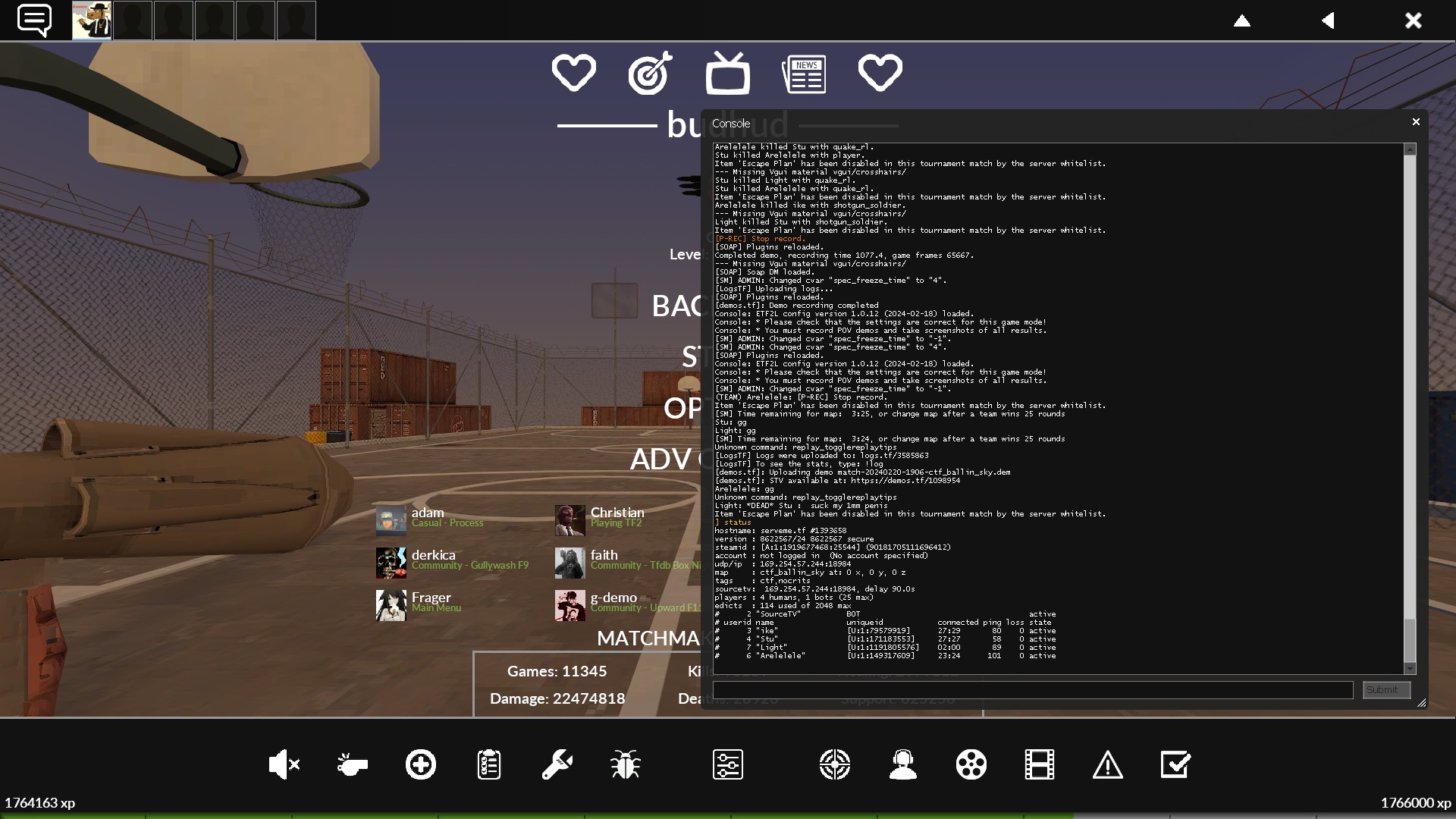Click the headset person icon
The height and width of the screenshot is (819, 1456).
coord(903,764)
